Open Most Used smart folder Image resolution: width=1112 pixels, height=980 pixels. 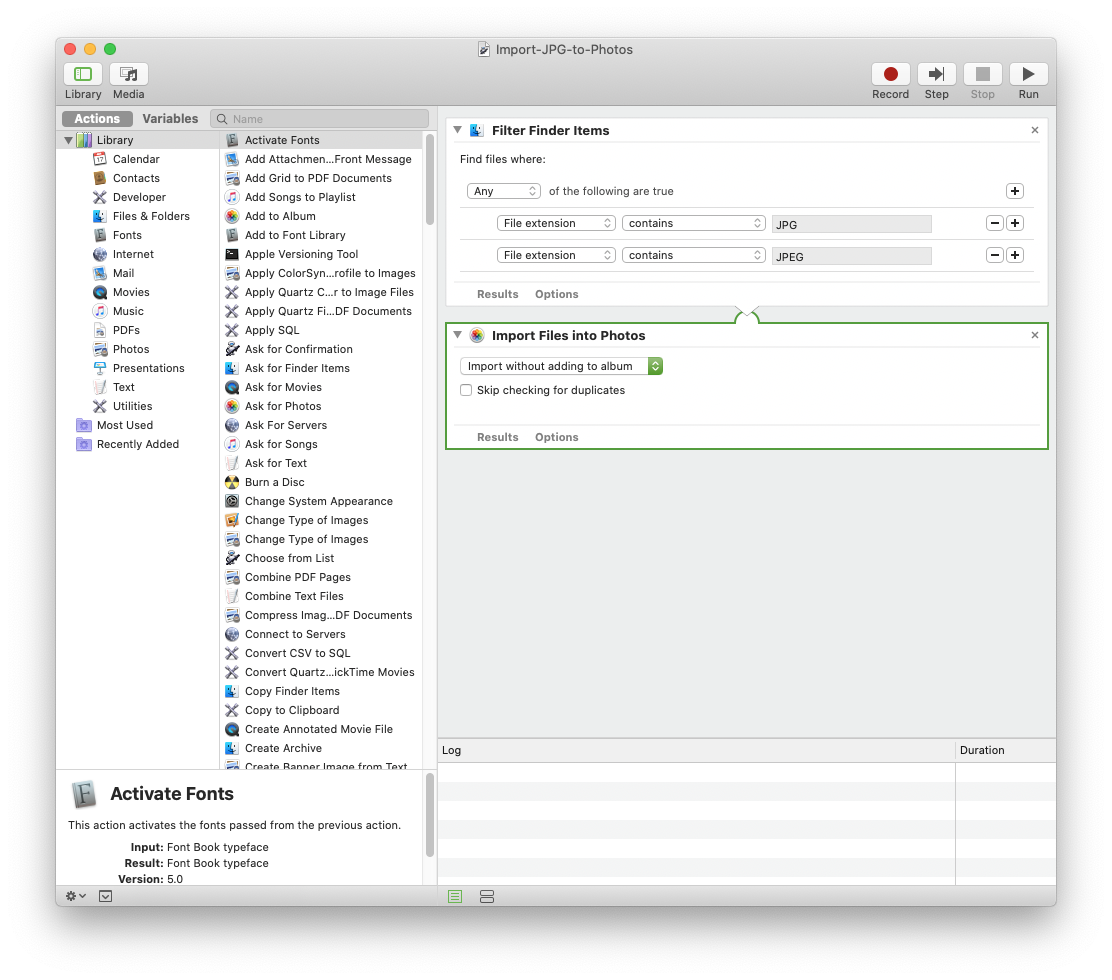tap(125, 425)
